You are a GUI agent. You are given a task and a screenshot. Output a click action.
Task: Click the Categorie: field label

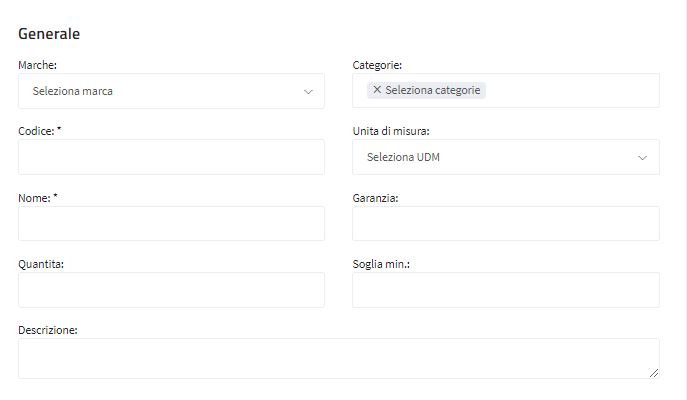pos(377,65)
